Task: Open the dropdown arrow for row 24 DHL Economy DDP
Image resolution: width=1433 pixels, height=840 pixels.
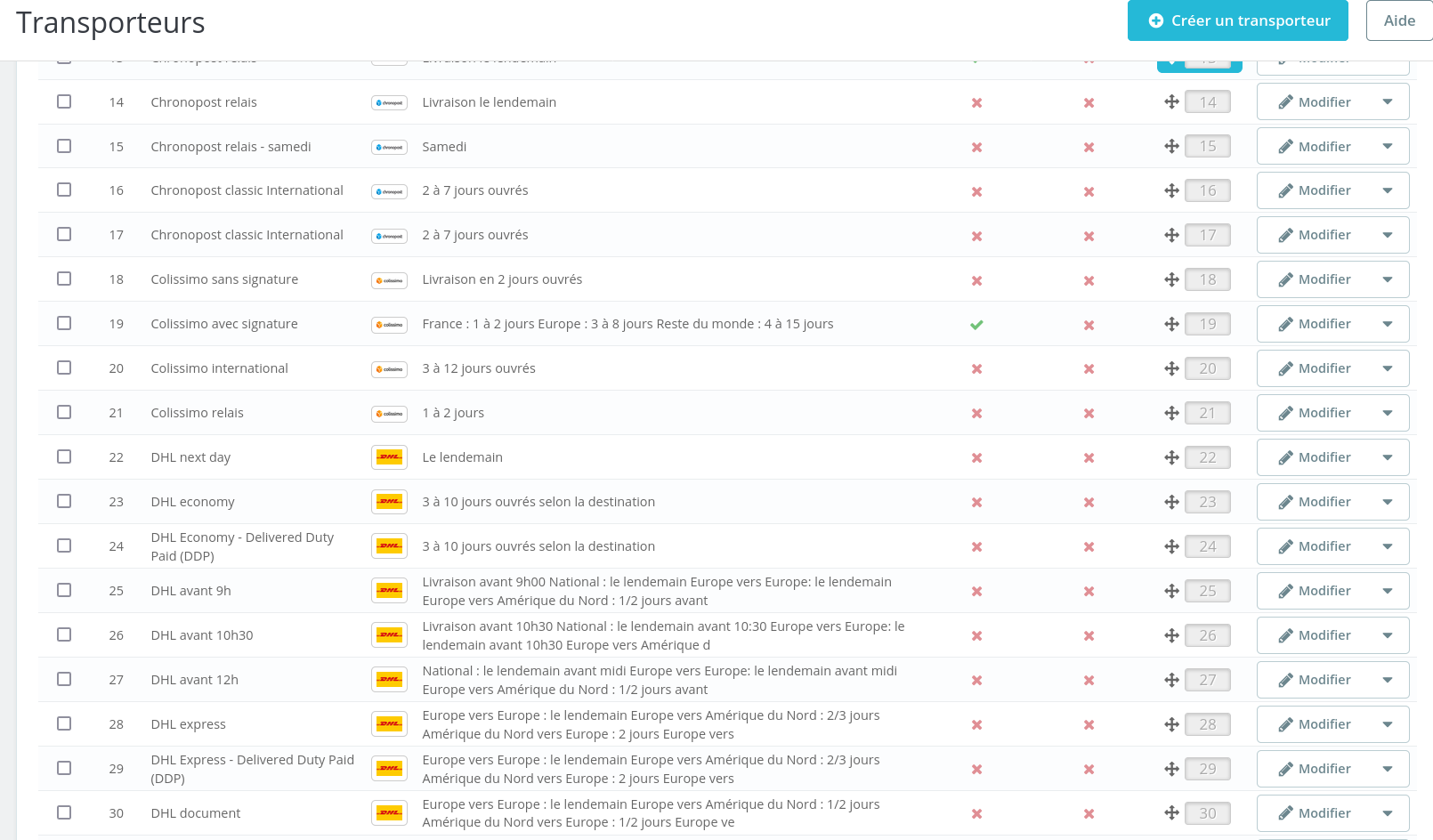Action: point(1388,546)
